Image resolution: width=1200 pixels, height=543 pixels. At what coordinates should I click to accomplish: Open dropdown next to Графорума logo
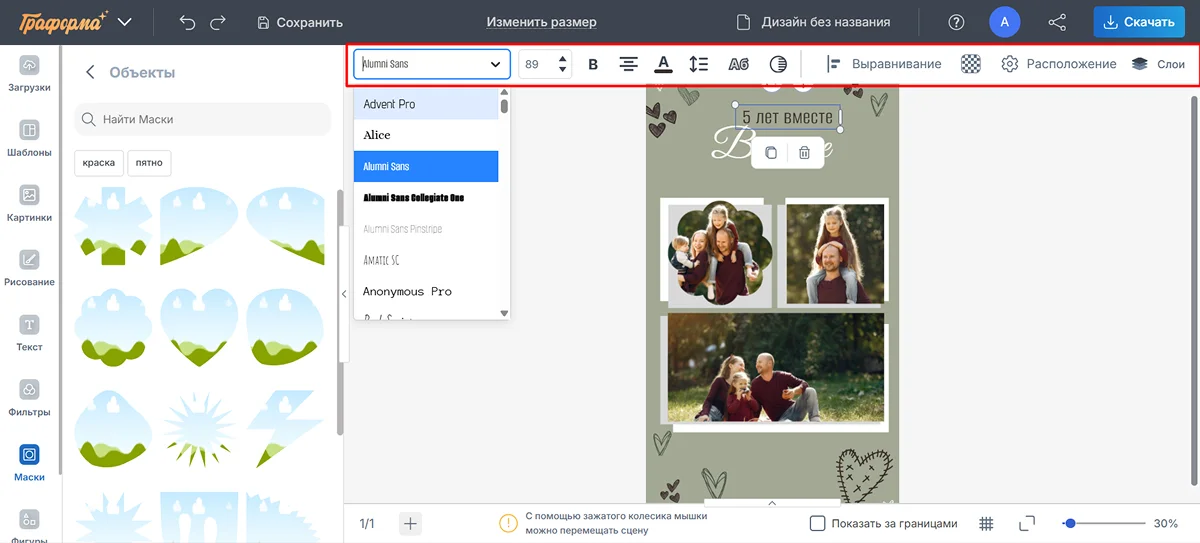pyautogui.click(x=124, y=22)
